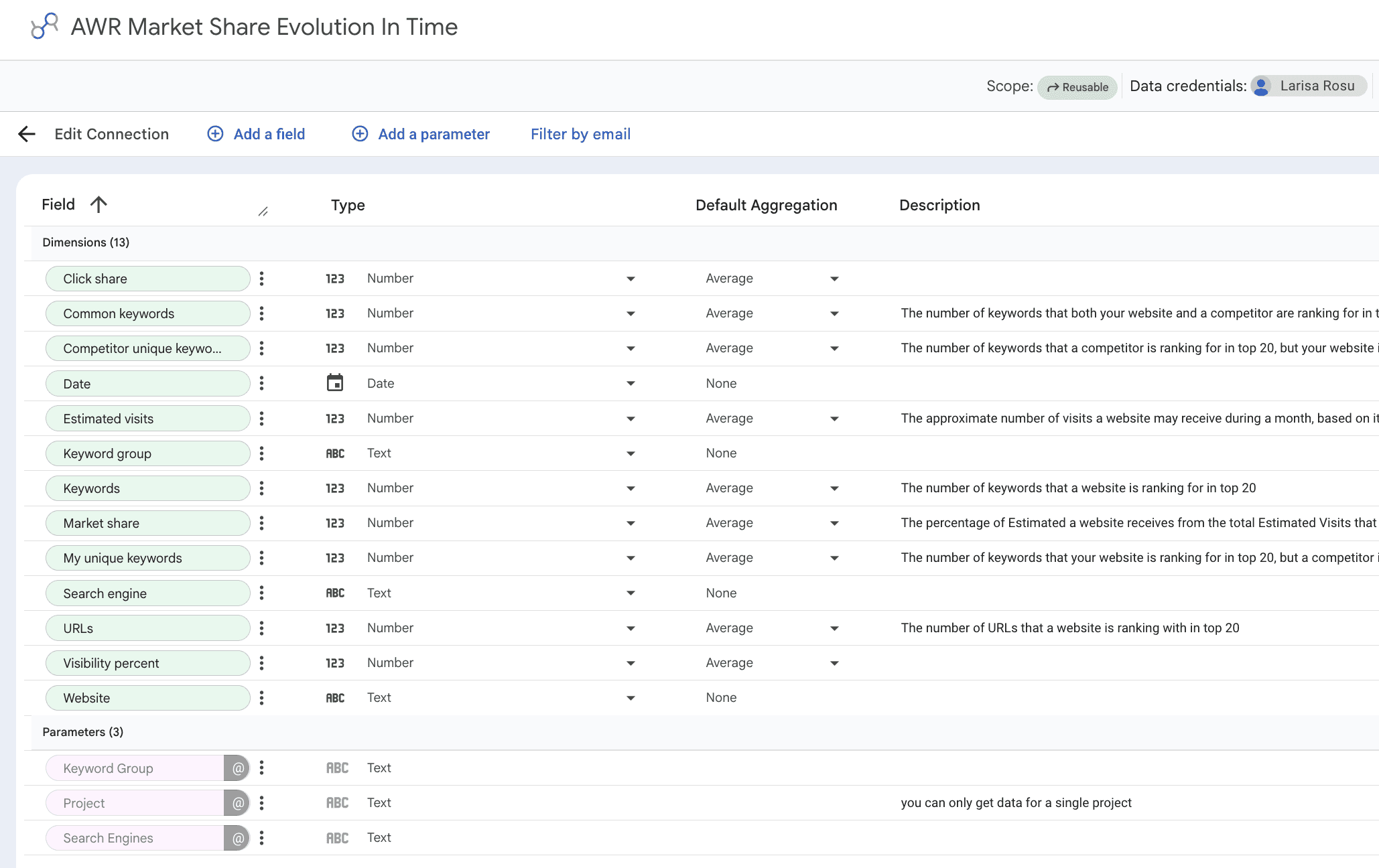
Task: Open three-dot menu for Website field
Action: point(261,698)
